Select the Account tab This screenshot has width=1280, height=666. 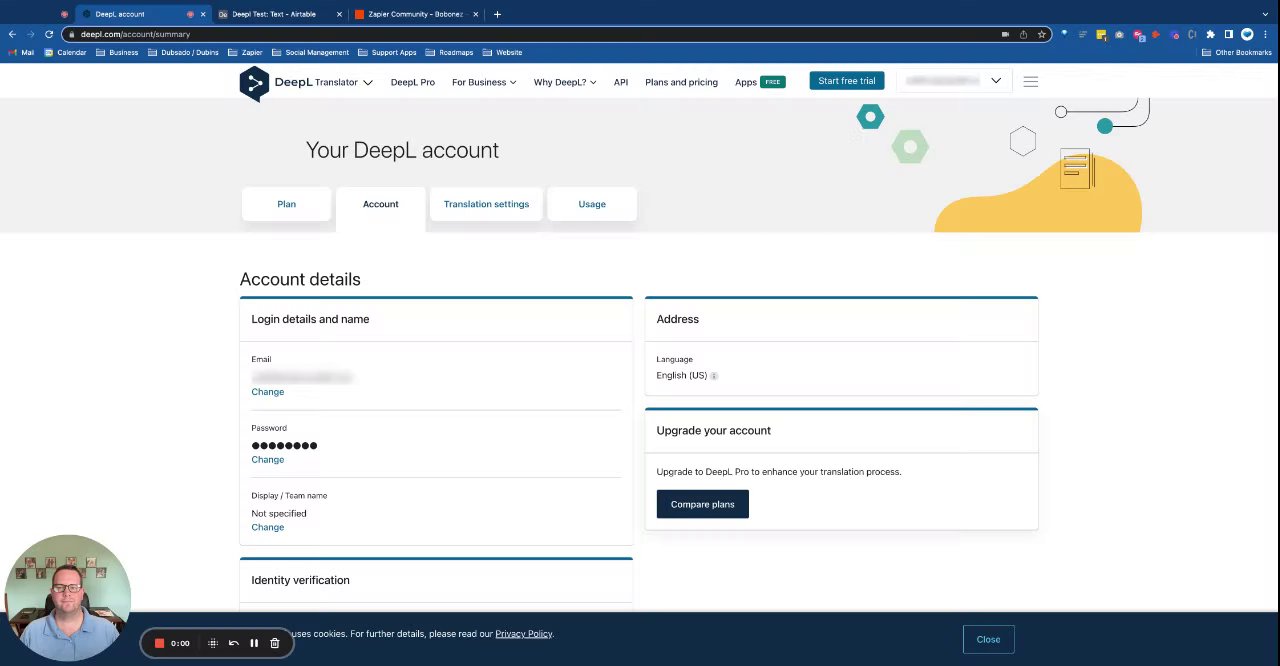[x=380, y=204]
